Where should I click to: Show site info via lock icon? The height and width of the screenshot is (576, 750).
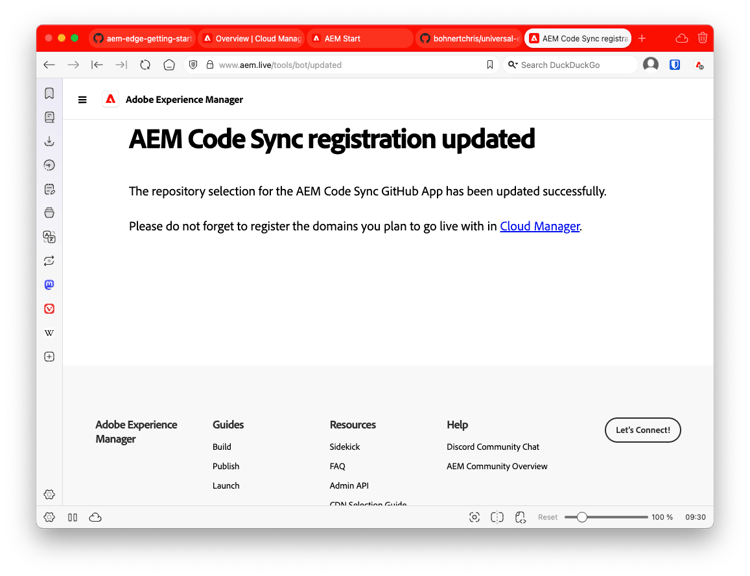[210, 65]
